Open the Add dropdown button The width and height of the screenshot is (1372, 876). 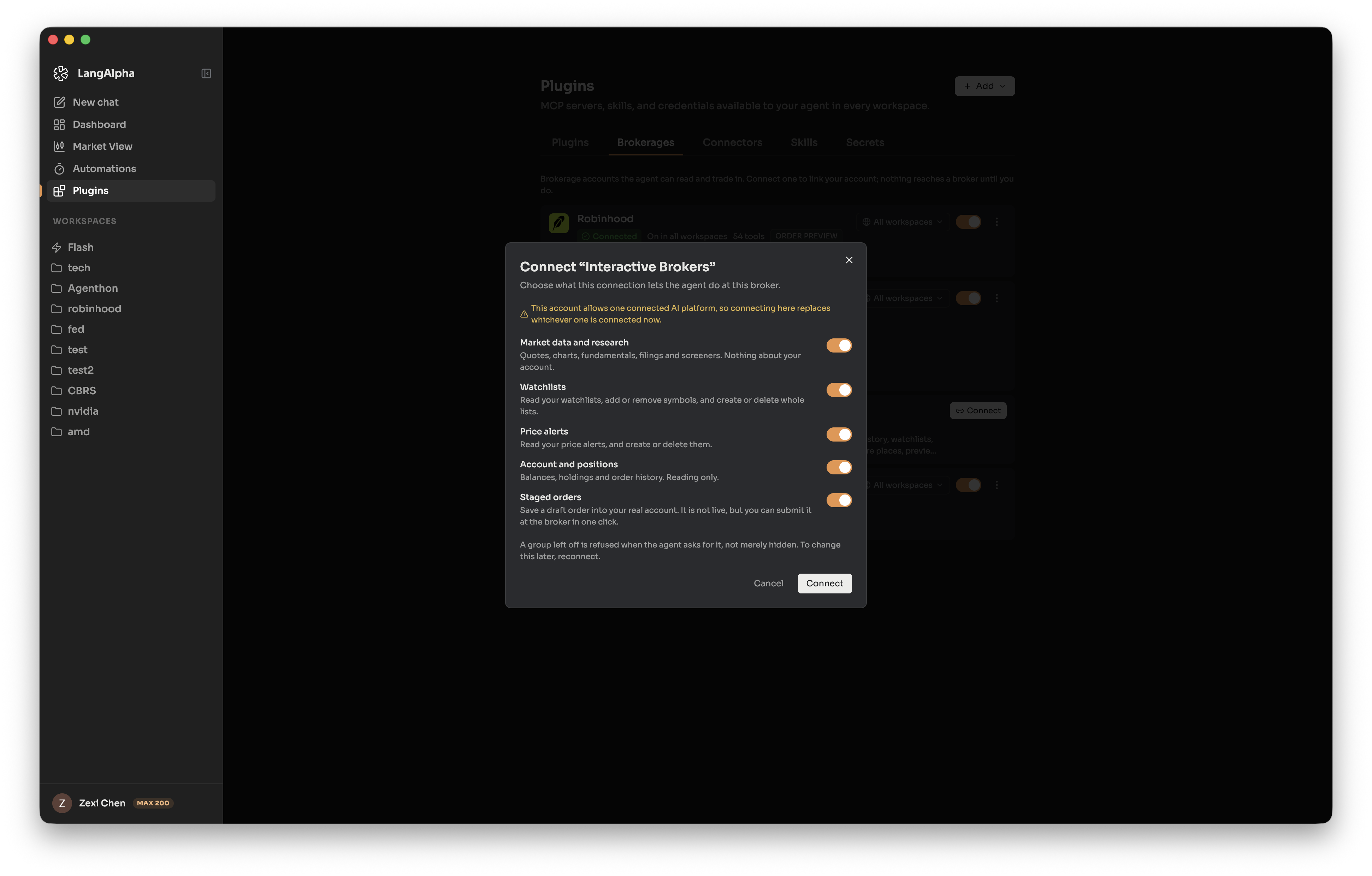[984, 86]
